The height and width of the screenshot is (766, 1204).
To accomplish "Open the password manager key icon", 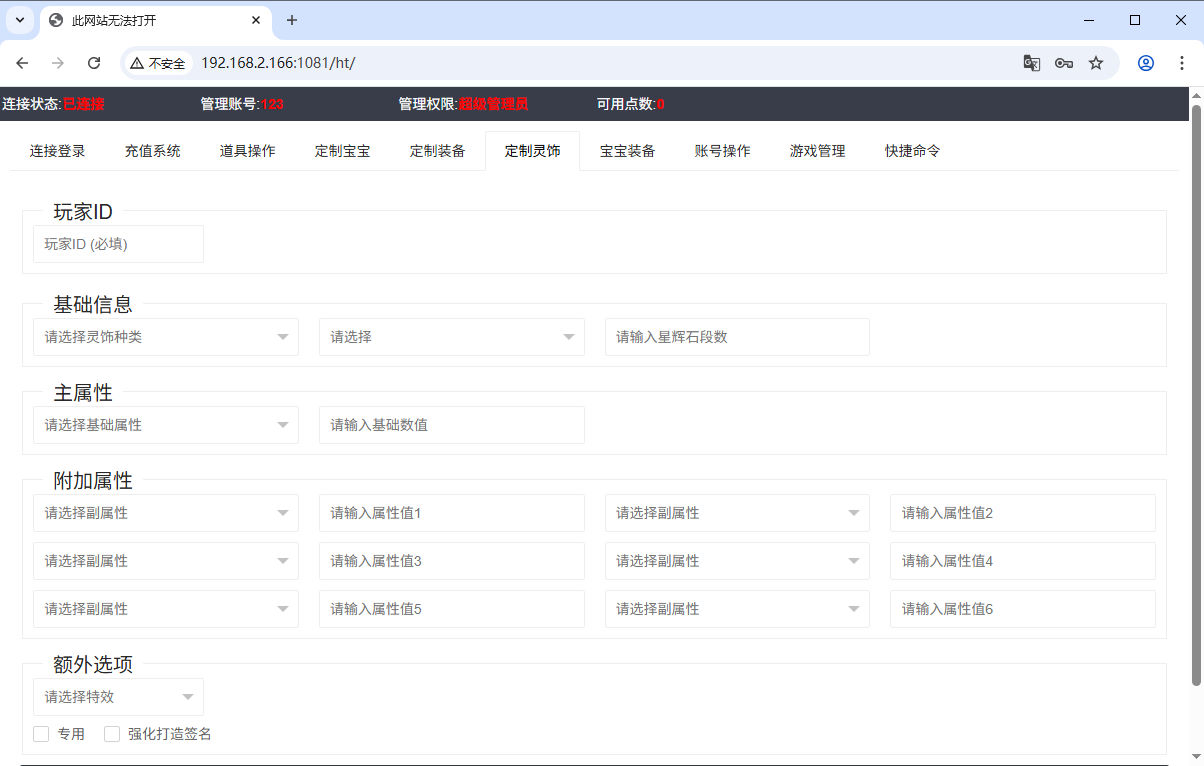I will tap(1063, 63).
